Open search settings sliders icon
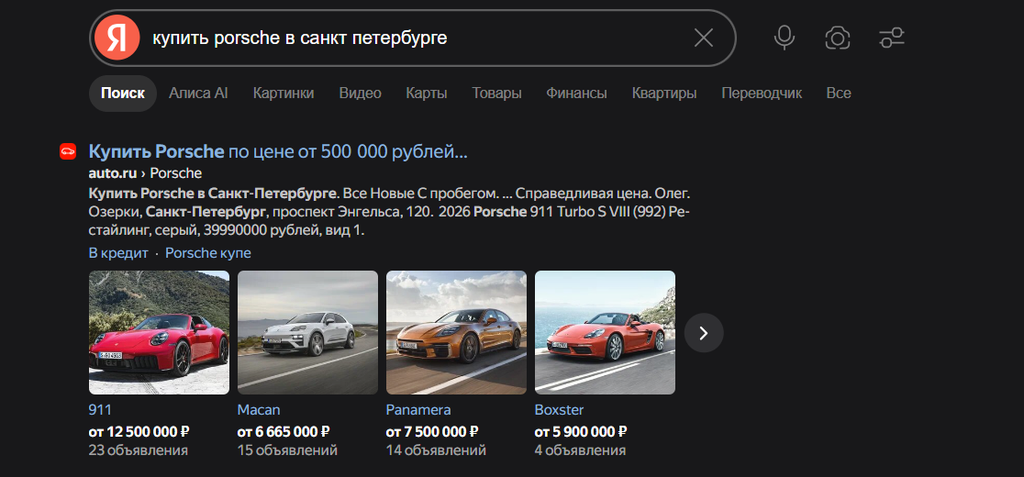 click(892, 38)
